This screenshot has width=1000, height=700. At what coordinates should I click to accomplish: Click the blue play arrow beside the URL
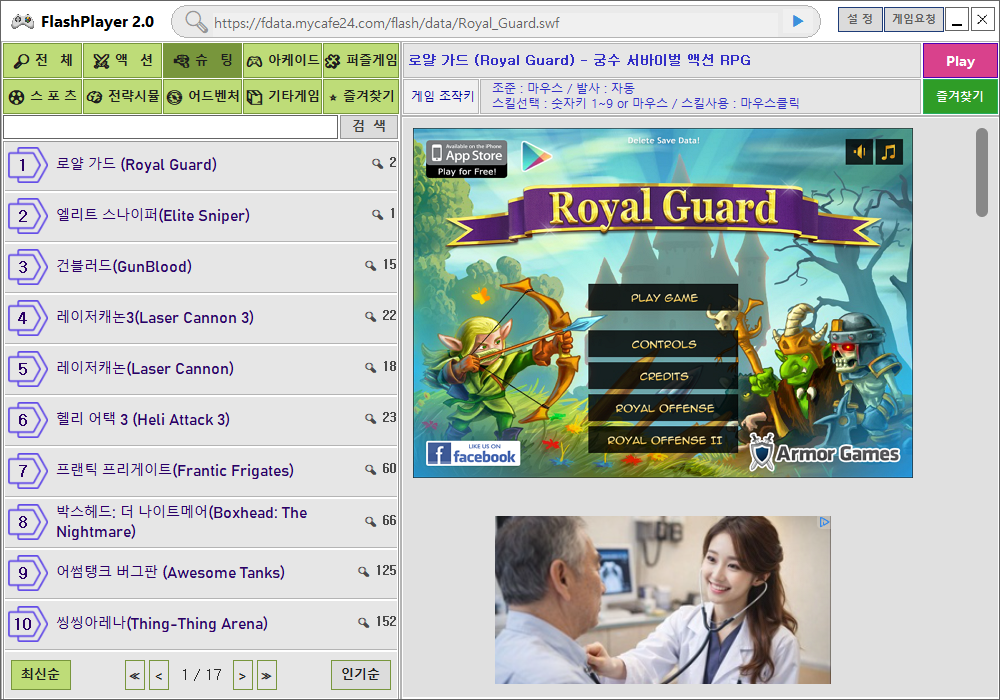(x=797, y=22)
